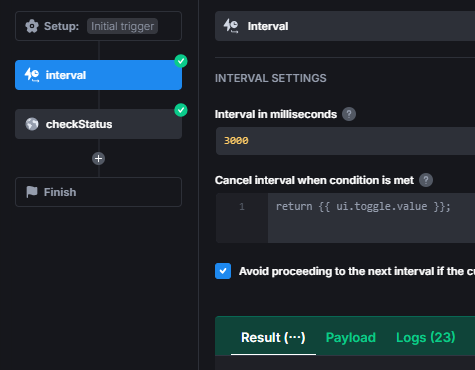475x370 pixels.
Task: Switch to the Payload tab
Action: [x=351, y=337]
